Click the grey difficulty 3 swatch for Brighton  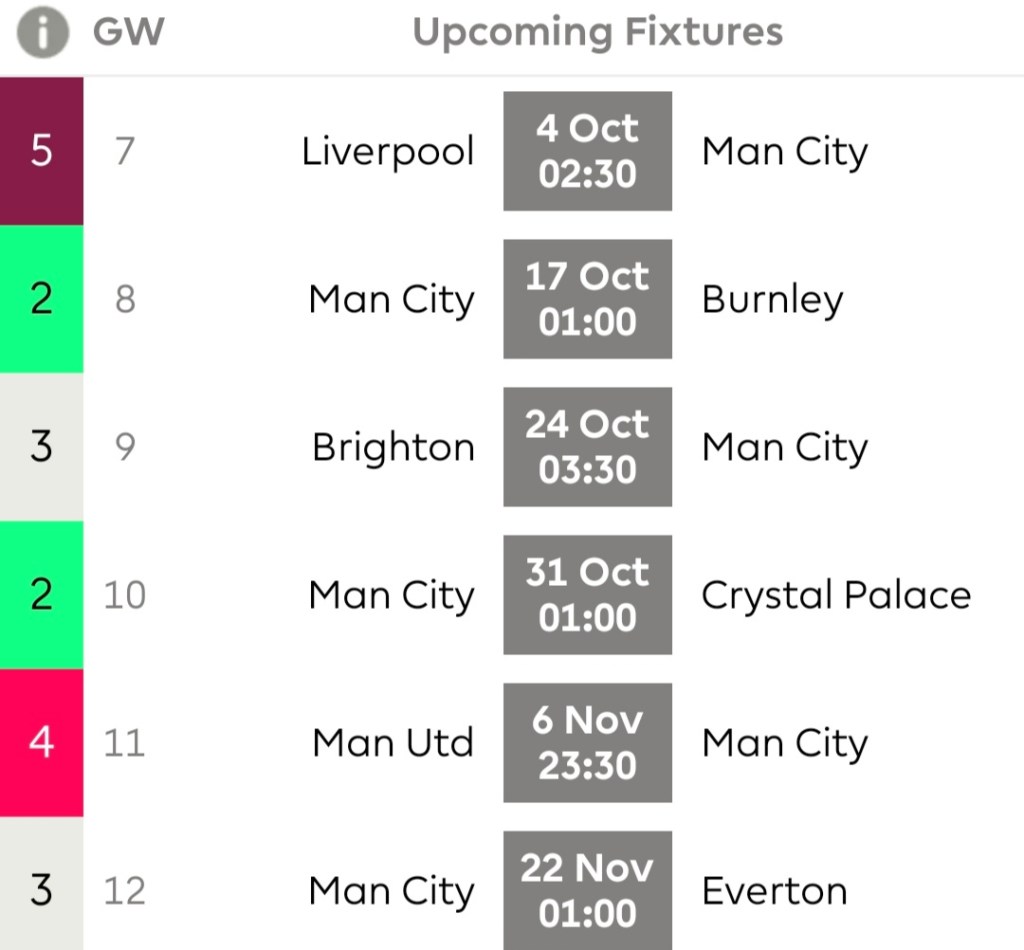tap(41, 447)
